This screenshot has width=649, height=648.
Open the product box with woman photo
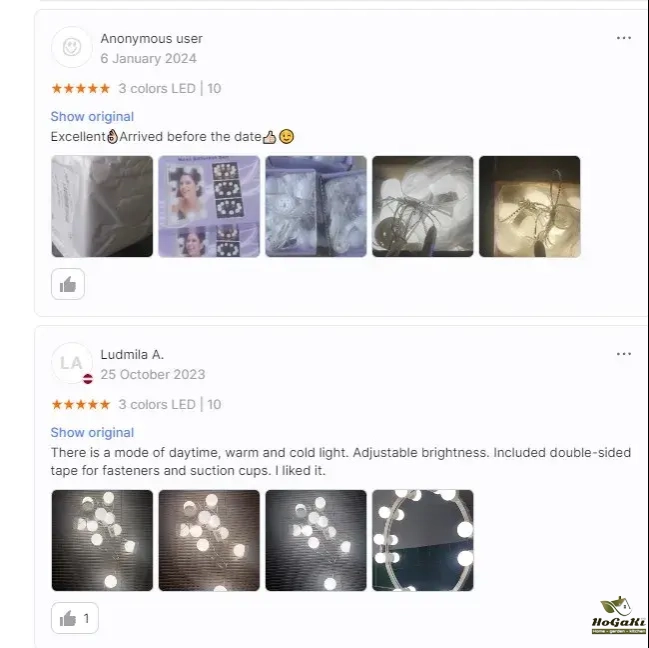(209, 206)
